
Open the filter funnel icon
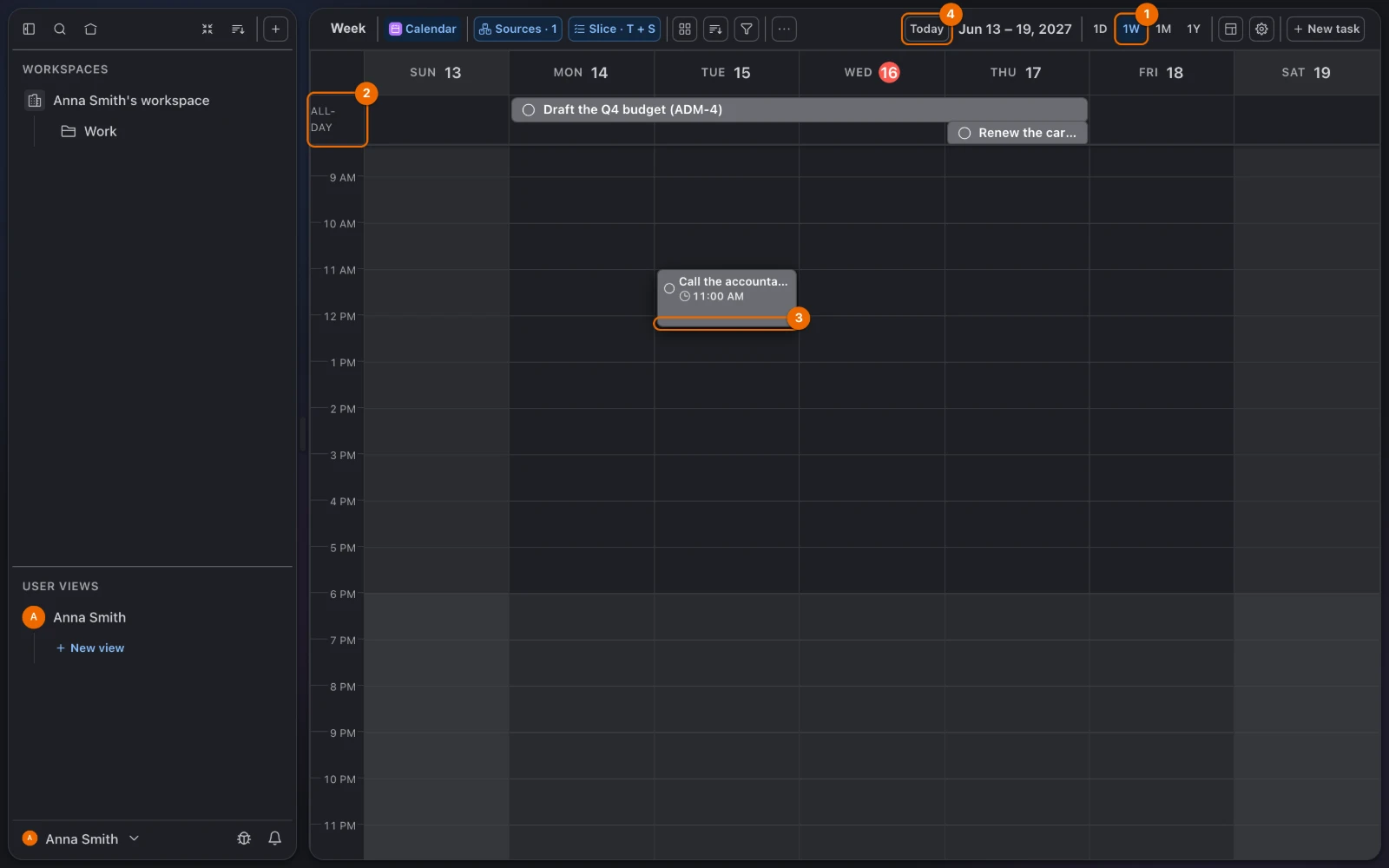[747, 29]
